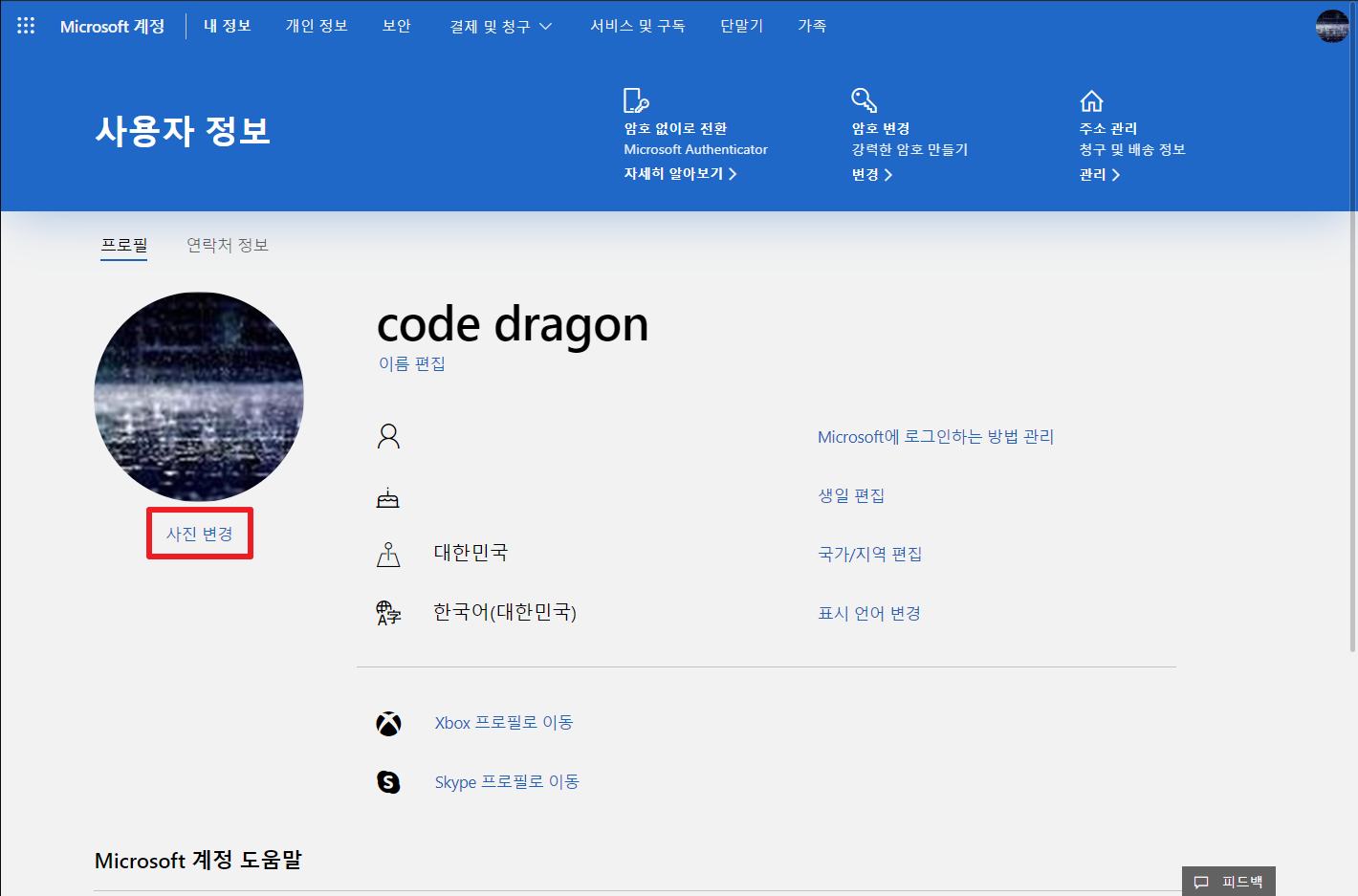Open Skype 프로필로 이동 link

click(507, 782)
